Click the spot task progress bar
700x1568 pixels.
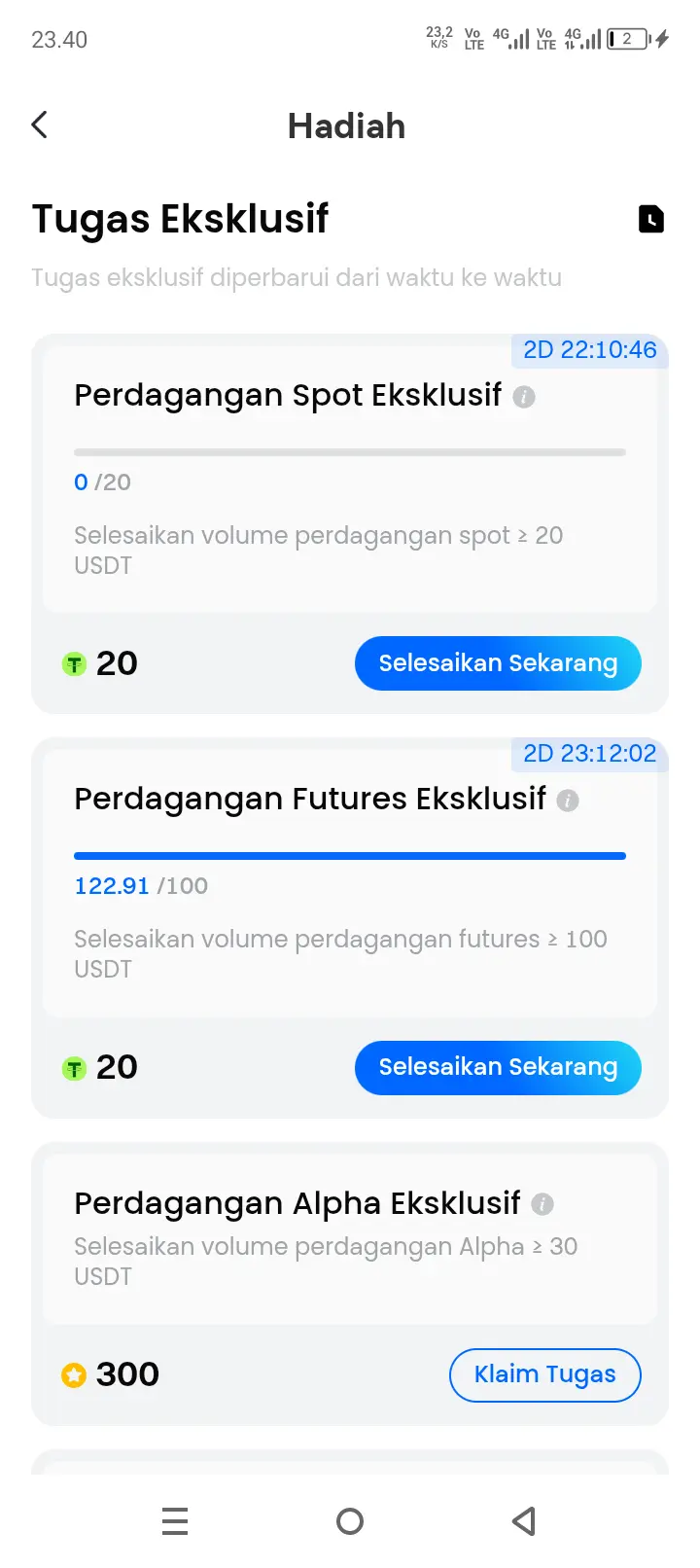[x=350, y=452]
